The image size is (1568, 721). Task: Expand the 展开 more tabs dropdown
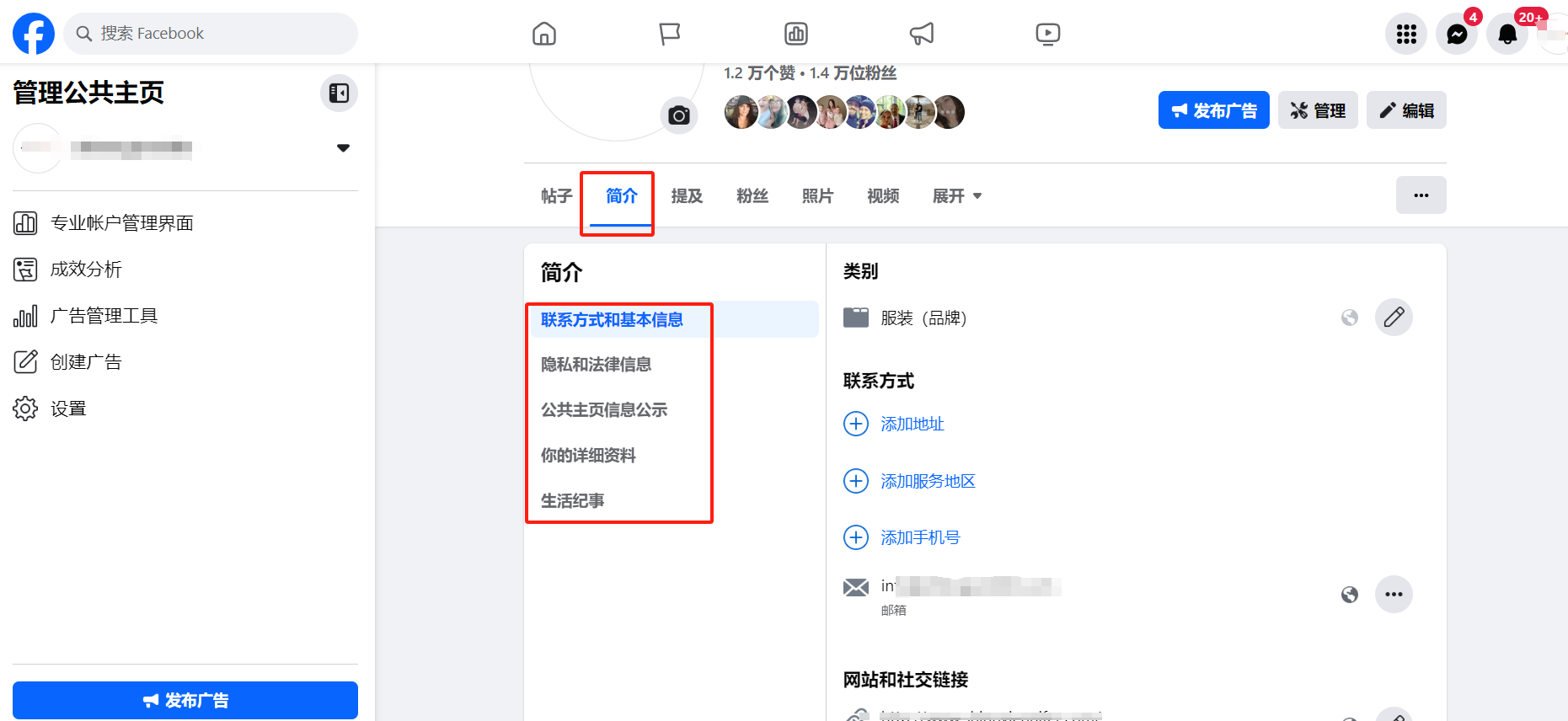(x=957, y=196)
